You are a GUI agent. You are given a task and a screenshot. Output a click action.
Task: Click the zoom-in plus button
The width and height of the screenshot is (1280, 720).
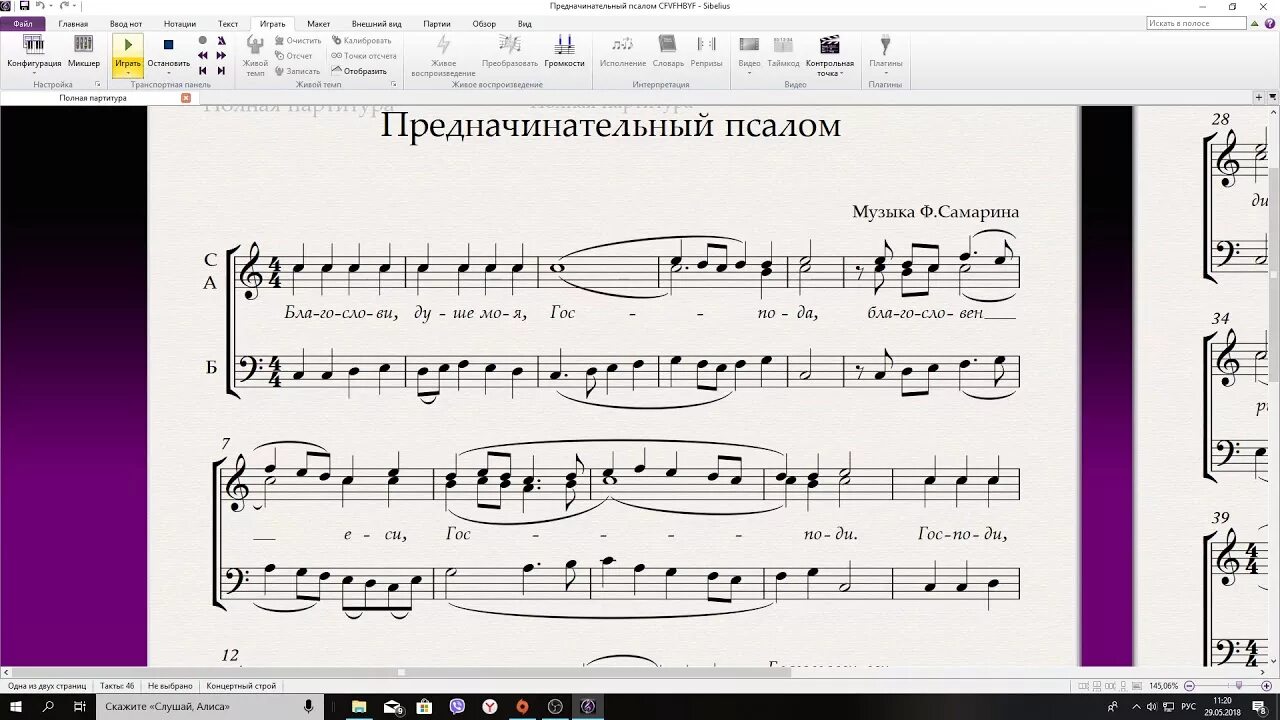pos(1266,686)
